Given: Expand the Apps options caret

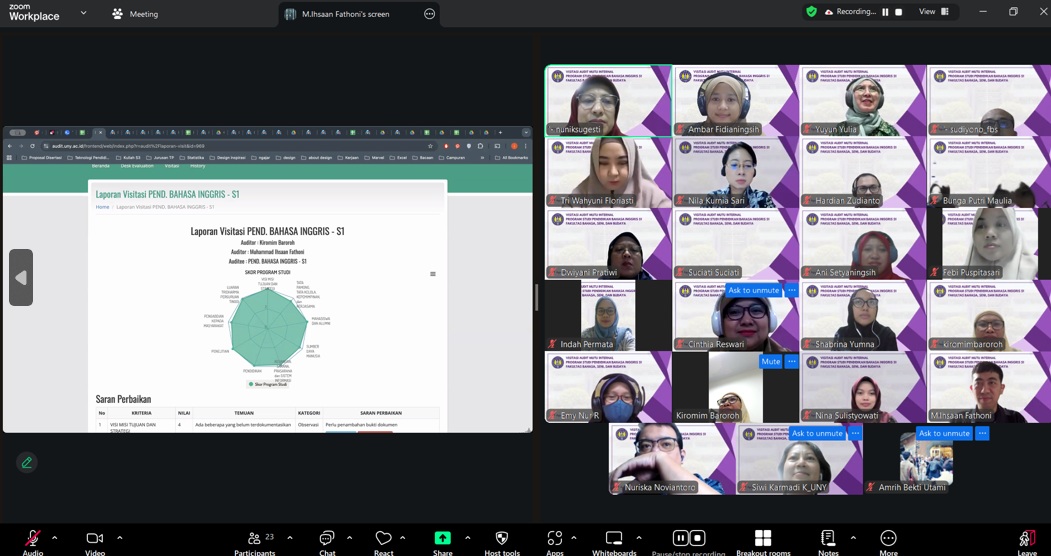Looking at the screenshot, I should tap(574, 537).
